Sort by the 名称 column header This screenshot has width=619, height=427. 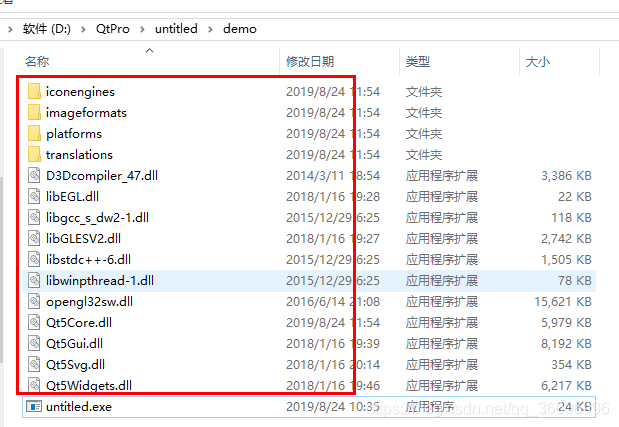(37, 62)
